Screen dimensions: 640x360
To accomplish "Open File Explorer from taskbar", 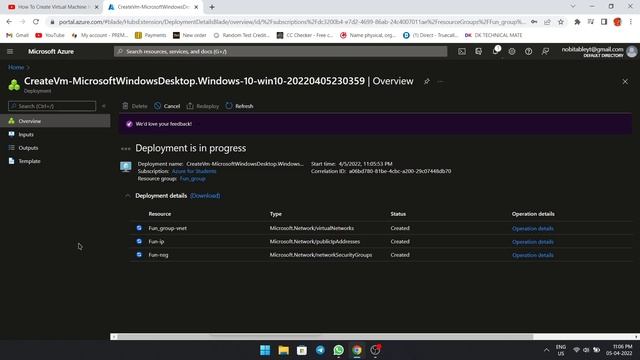I will point(284,350).
